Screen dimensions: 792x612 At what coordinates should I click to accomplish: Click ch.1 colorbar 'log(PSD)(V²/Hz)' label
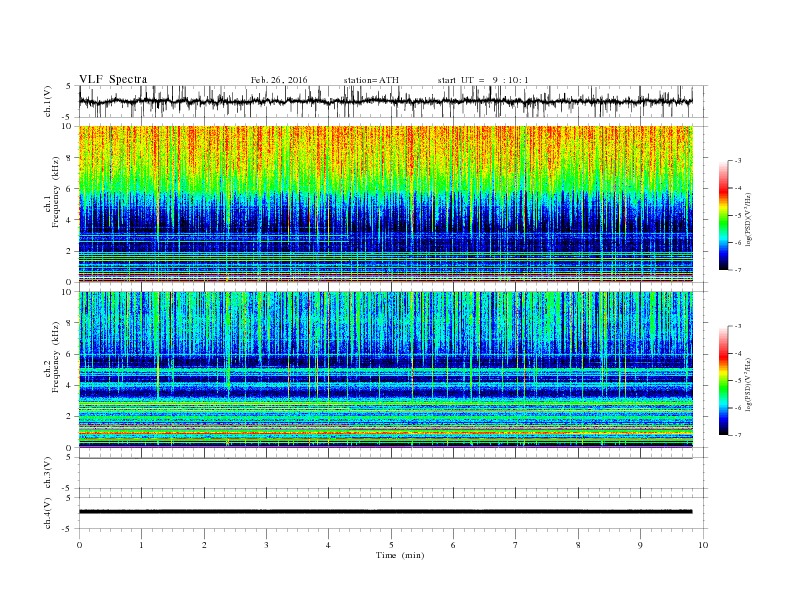tap(748, 220)
